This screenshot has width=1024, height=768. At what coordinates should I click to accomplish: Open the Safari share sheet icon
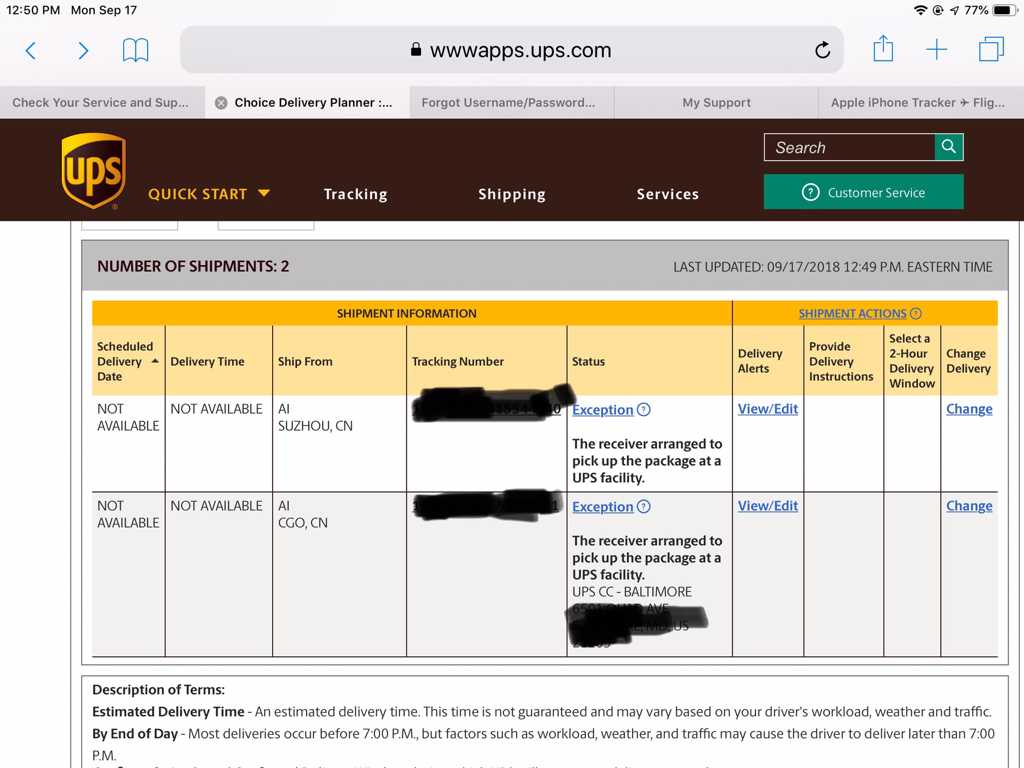pyautogui.click(x=883, y=49)
